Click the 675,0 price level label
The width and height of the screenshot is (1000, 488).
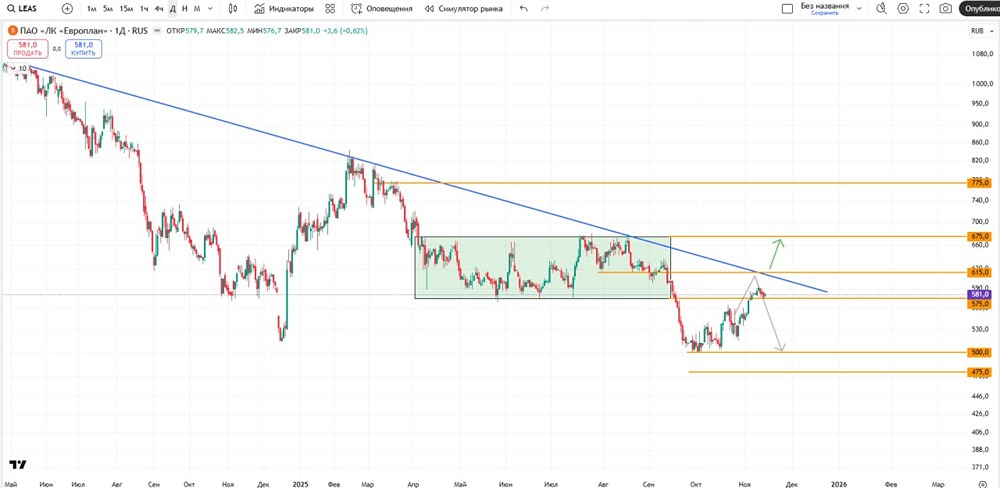point(979,237)
